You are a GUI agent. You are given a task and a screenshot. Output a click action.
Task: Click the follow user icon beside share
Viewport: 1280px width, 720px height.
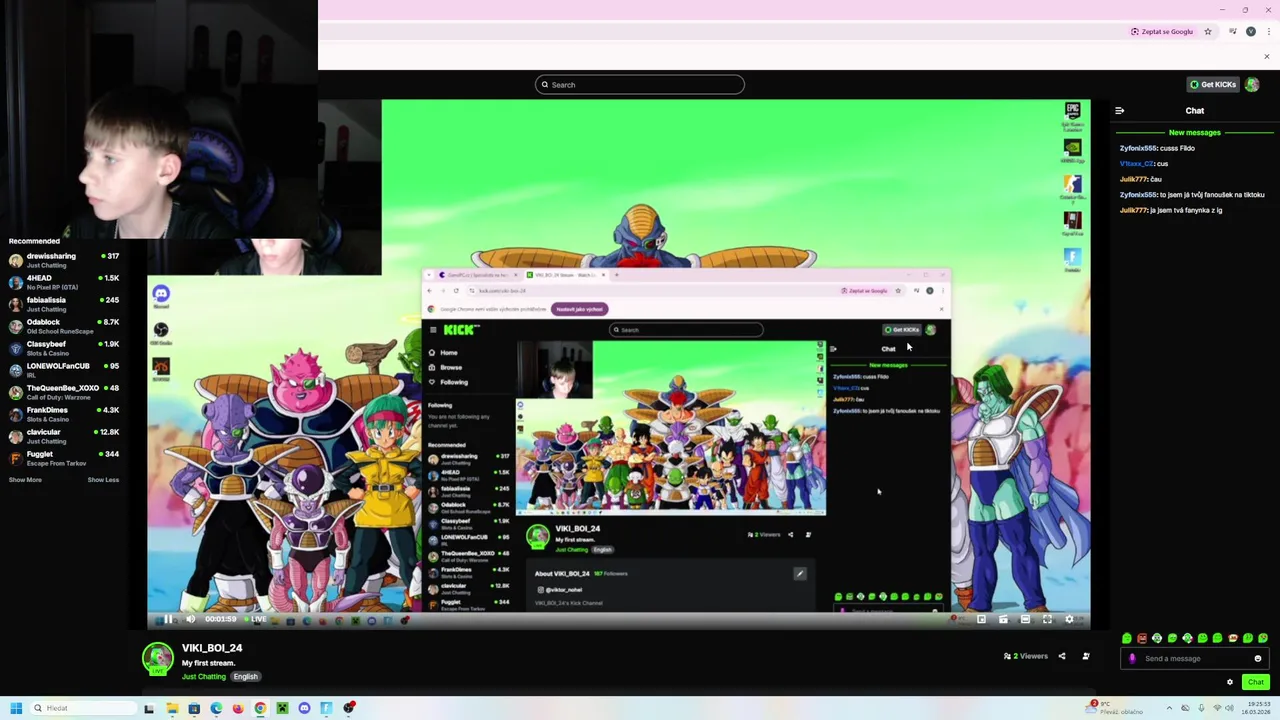point(1086,656)
